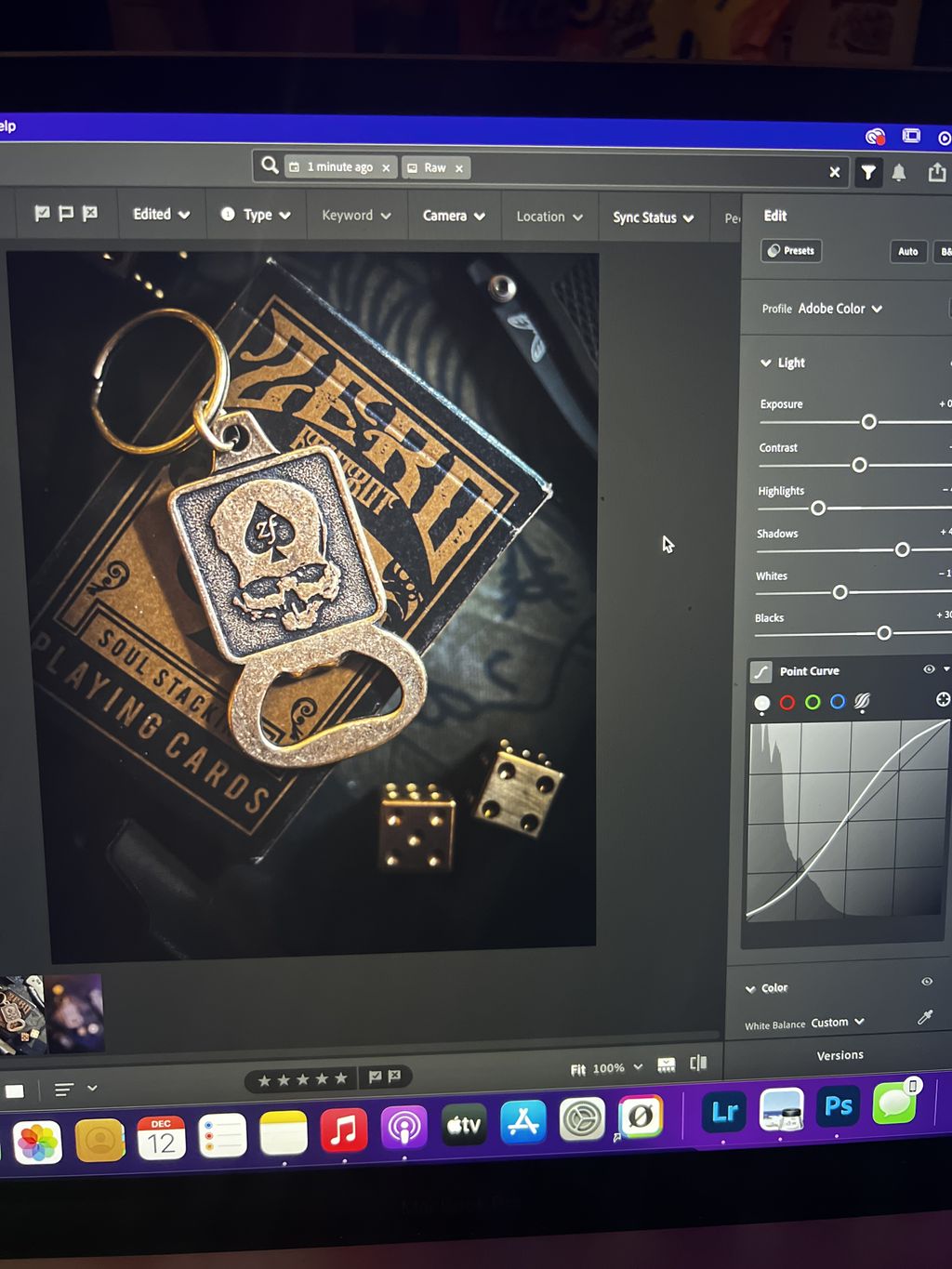The width and height of the screenshot is (952, 1269).
Task: Adjust the Shadows slider handle
Action: click(902, 550)
